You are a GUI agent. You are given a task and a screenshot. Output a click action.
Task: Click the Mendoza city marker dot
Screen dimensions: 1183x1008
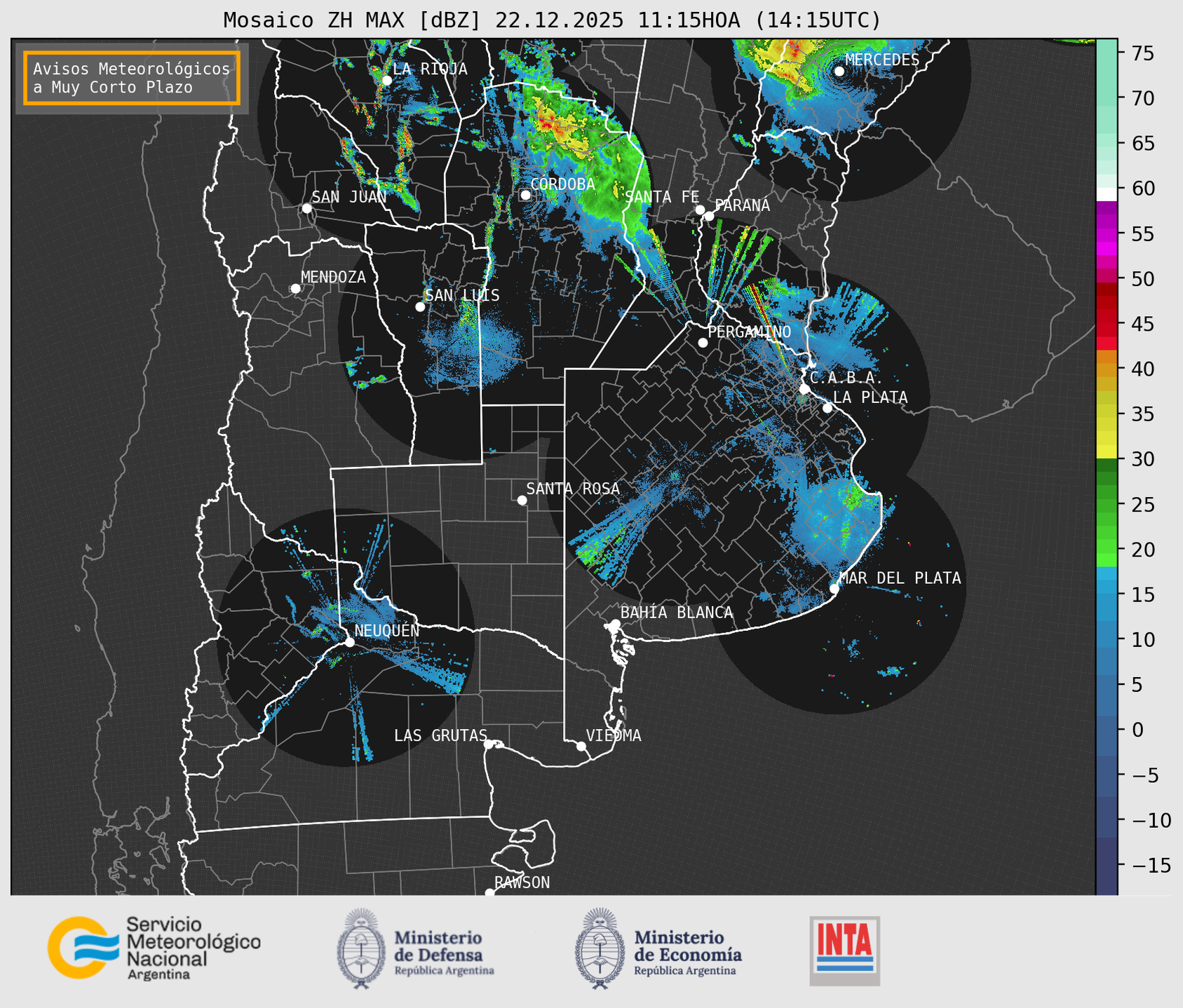pos(295,288)
